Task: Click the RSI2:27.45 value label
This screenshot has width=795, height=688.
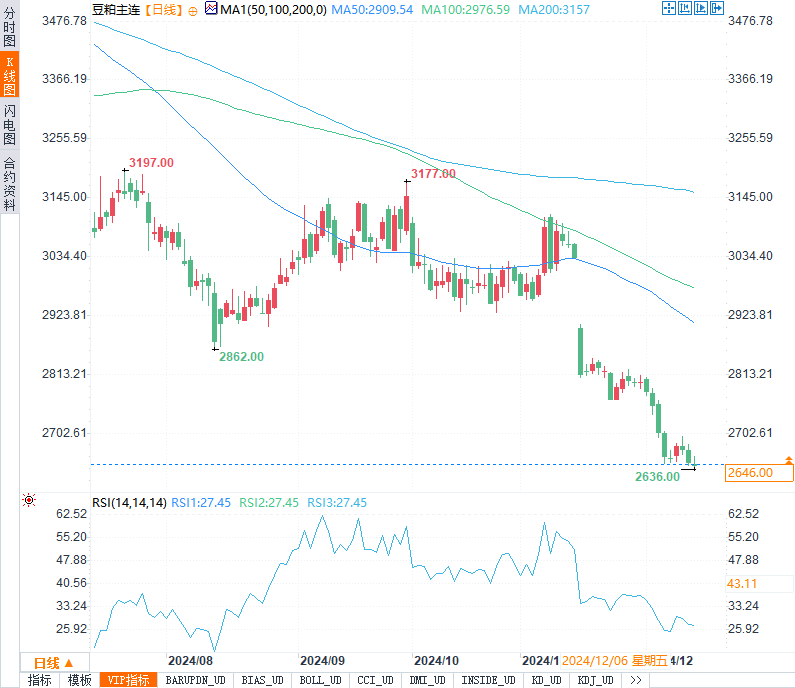Action: [269, 502]
